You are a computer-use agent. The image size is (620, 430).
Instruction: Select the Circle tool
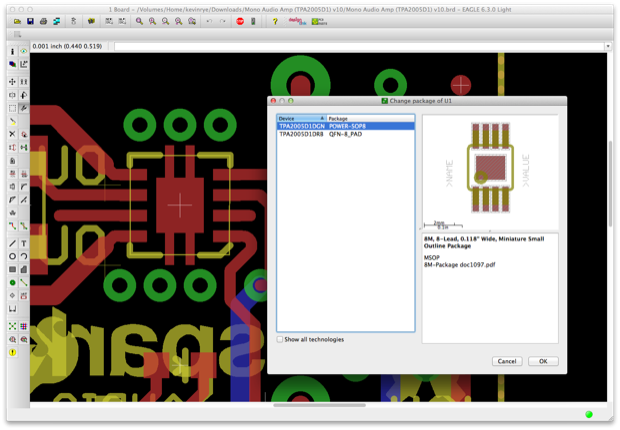point(12,256)
